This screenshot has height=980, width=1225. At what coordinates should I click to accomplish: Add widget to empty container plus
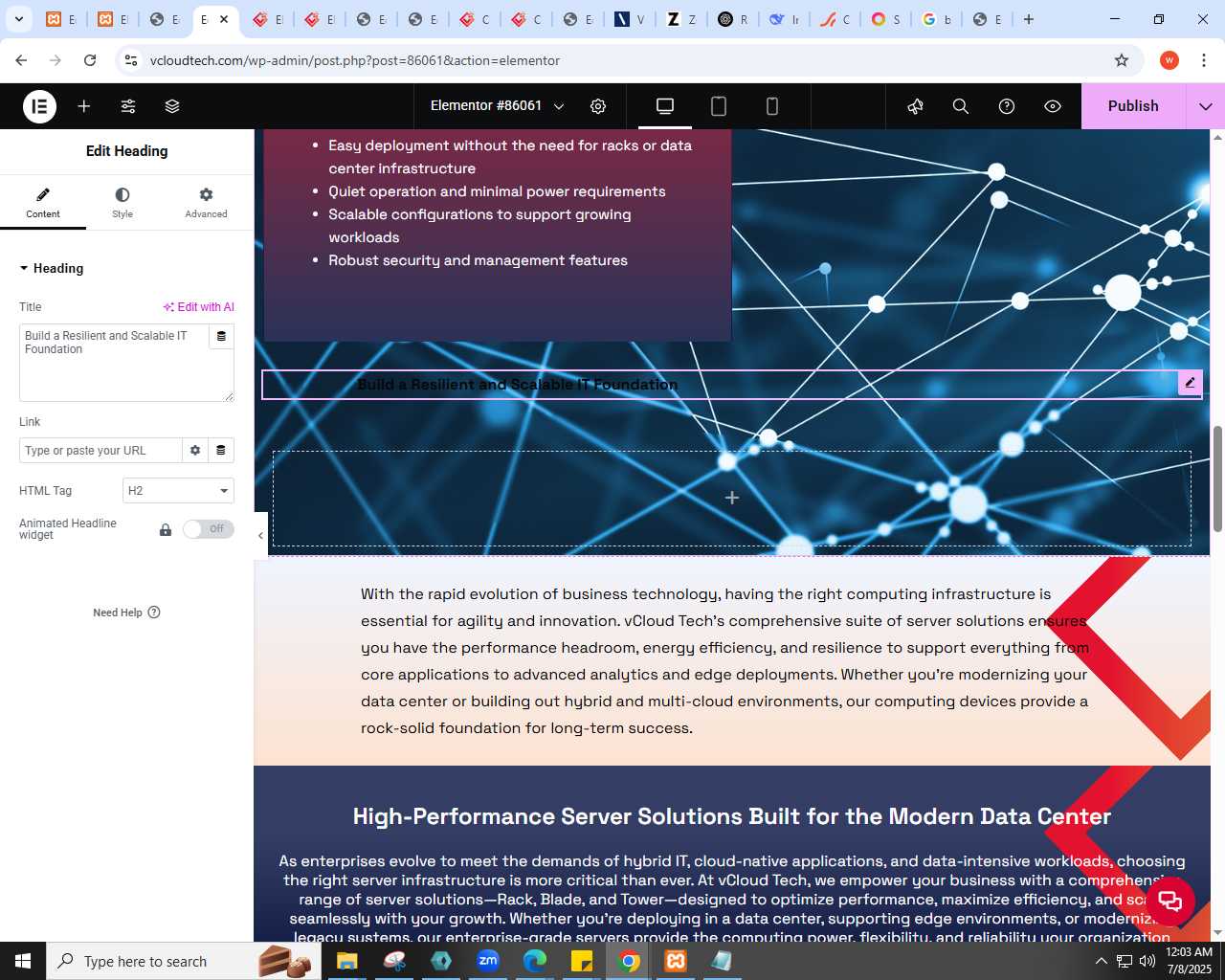(x=732, y=498)
